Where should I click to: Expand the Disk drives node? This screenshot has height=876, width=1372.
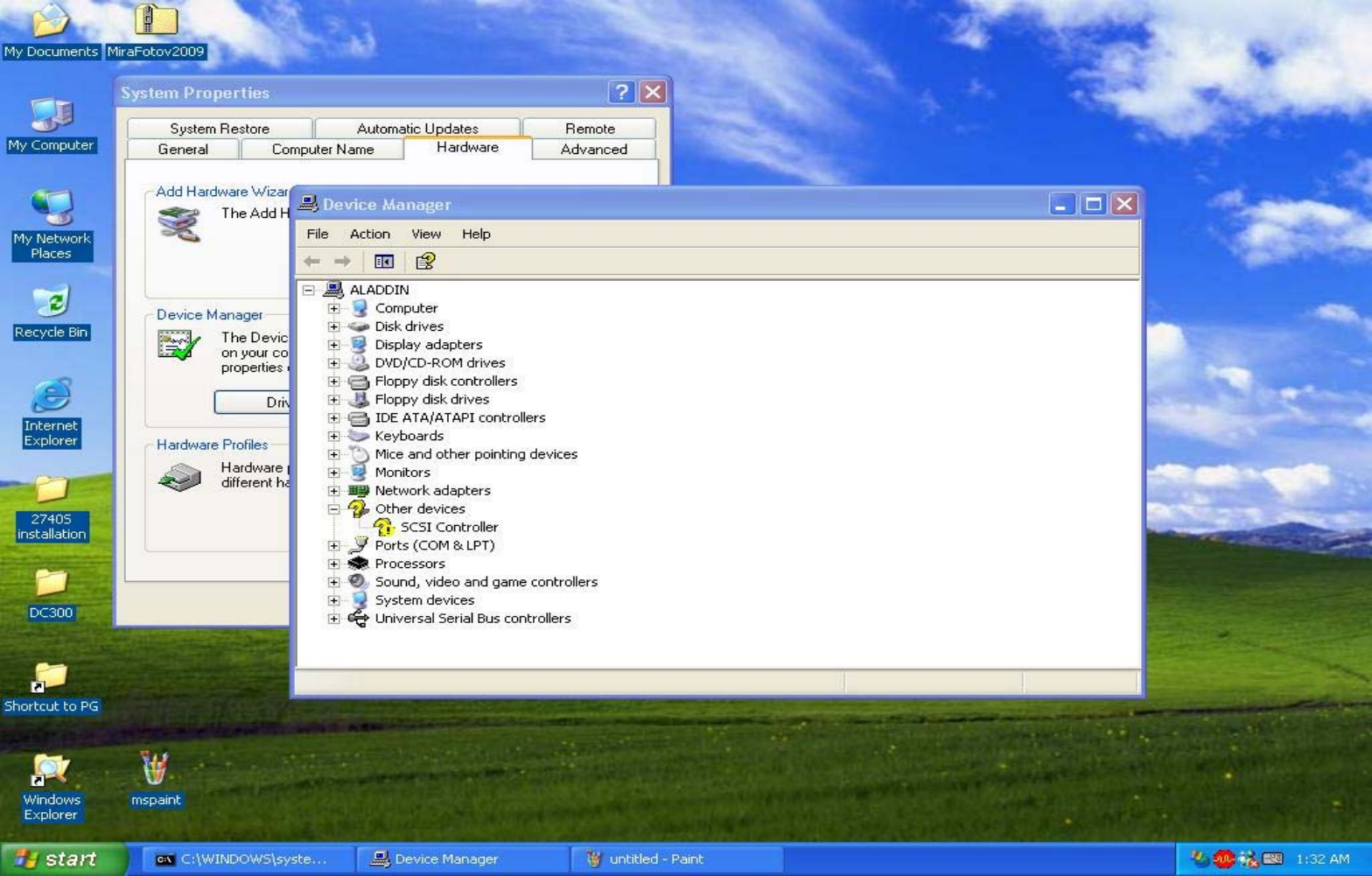(333, 326)
